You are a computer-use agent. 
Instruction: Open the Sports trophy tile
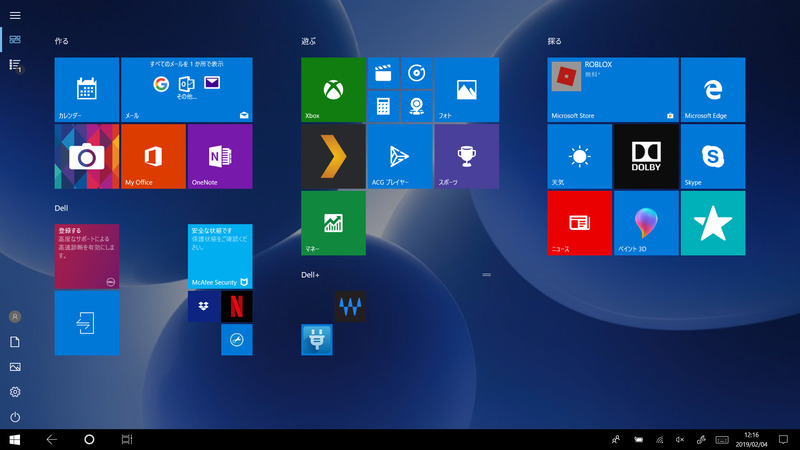pyautogui.click(x=467, y=157)
